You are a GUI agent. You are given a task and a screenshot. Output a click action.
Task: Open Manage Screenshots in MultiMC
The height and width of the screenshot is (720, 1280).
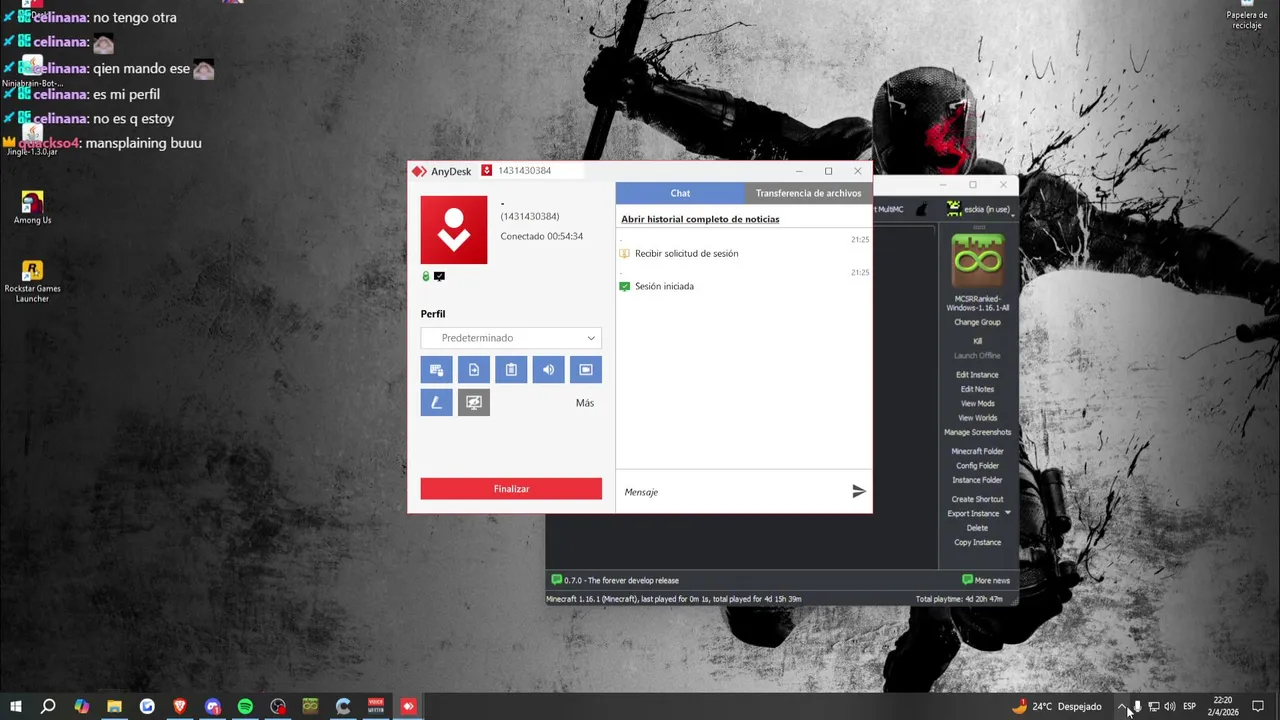point(977,433)
